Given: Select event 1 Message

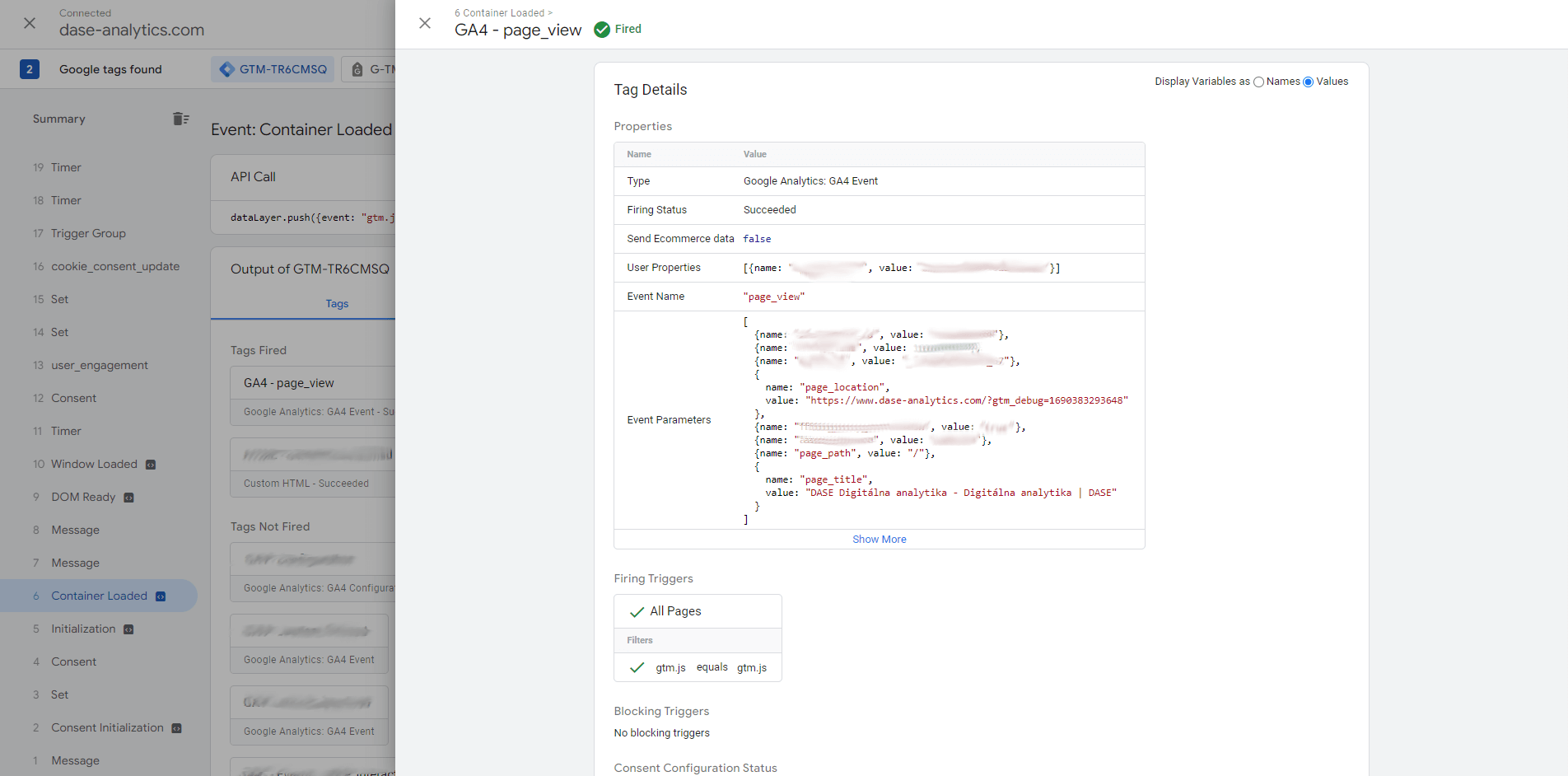Looking at the screenshot, I should pyautogui.click(x=99, y=760).
